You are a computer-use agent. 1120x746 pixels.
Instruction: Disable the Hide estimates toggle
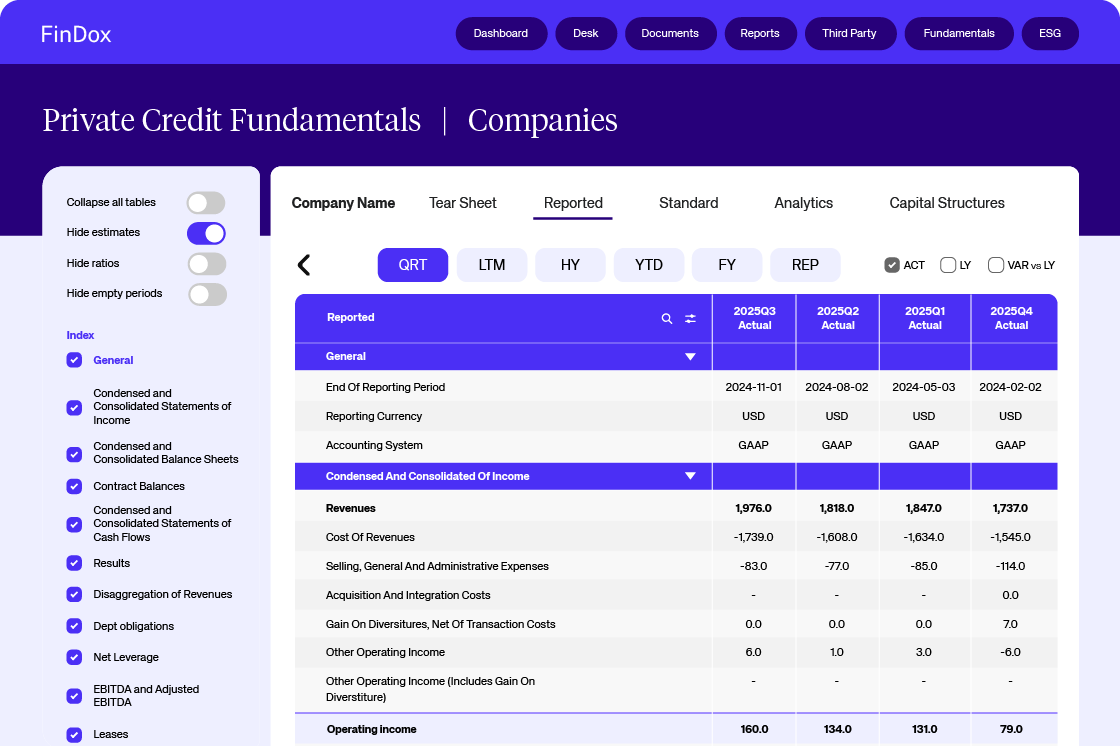[x=206, y=232]
